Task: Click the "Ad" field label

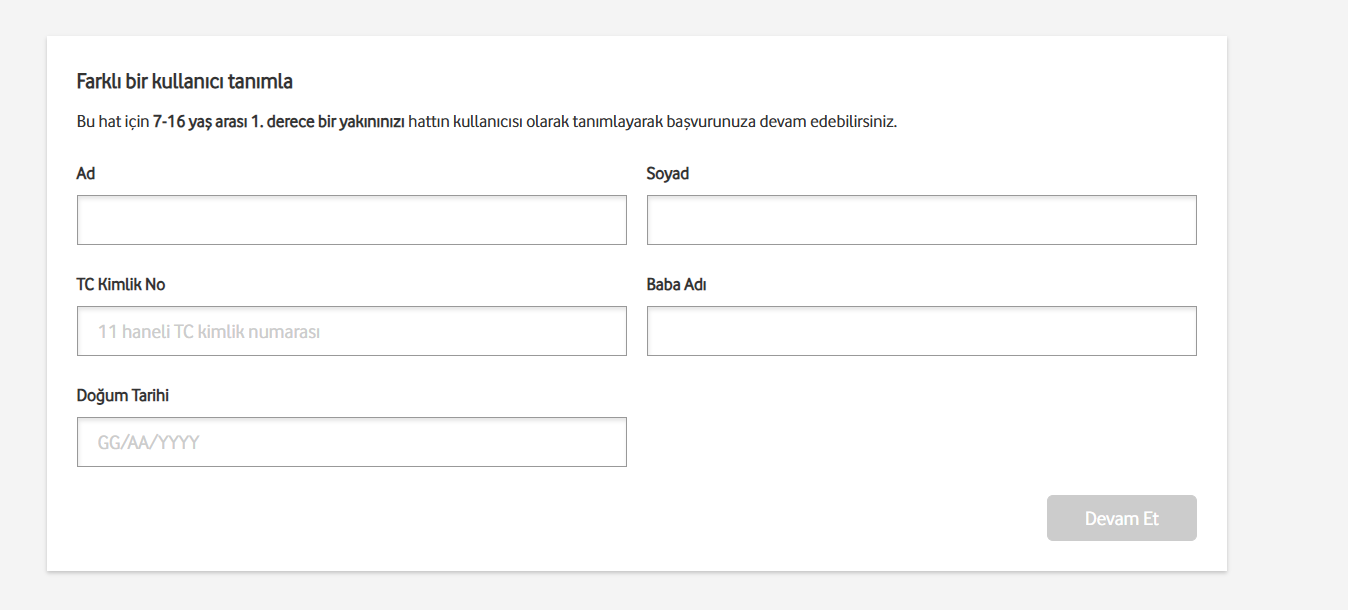Action: tap(86, 174)
